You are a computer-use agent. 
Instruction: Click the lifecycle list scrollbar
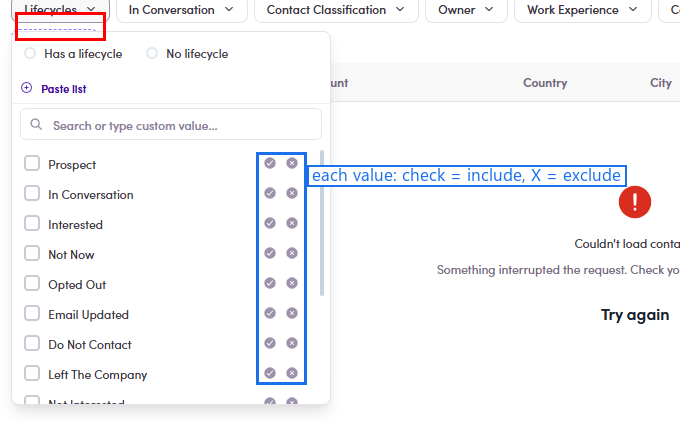tap(322, 223)
